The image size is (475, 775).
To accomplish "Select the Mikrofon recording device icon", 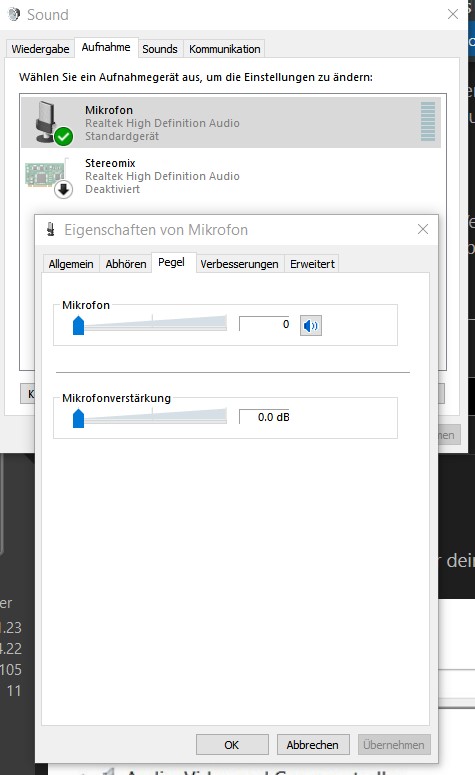I will pyautogui.click(x=51, y=122).
